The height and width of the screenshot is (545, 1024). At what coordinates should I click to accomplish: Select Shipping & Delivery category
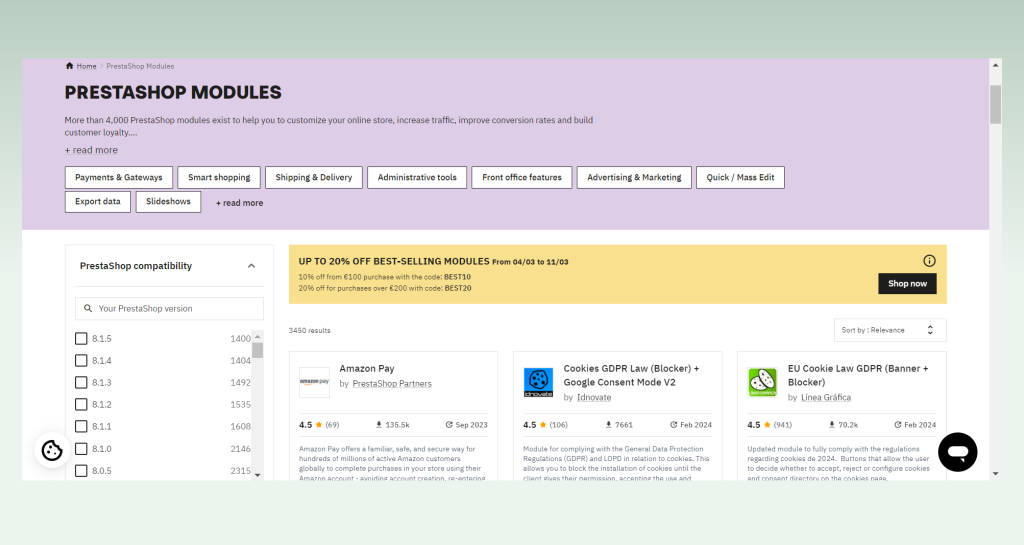tap(313, 178)
